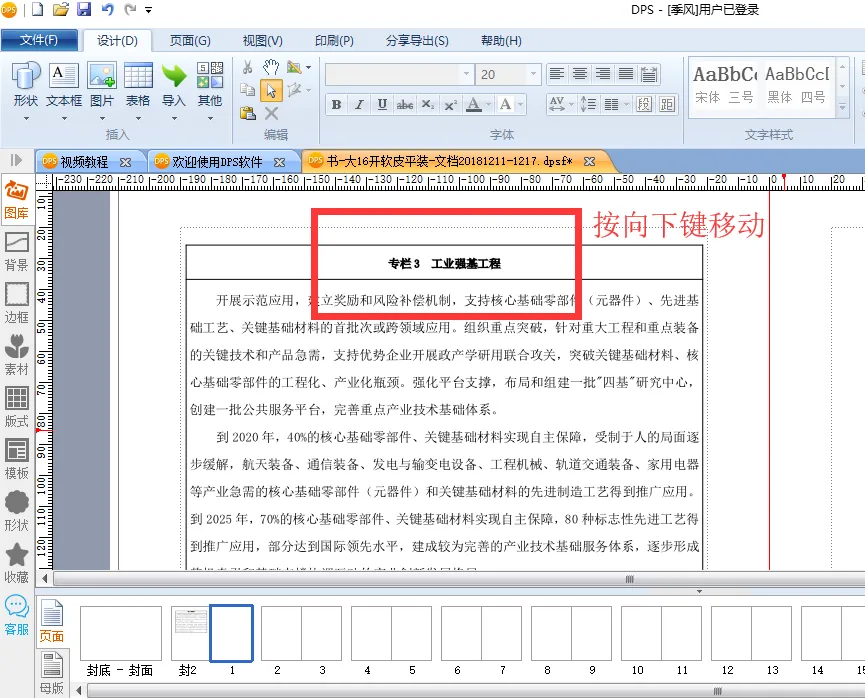Switch to the 印刷(P) ribbon tab
Image resolution: width=865 pixels, height=698 pixels.
[334, 41]
